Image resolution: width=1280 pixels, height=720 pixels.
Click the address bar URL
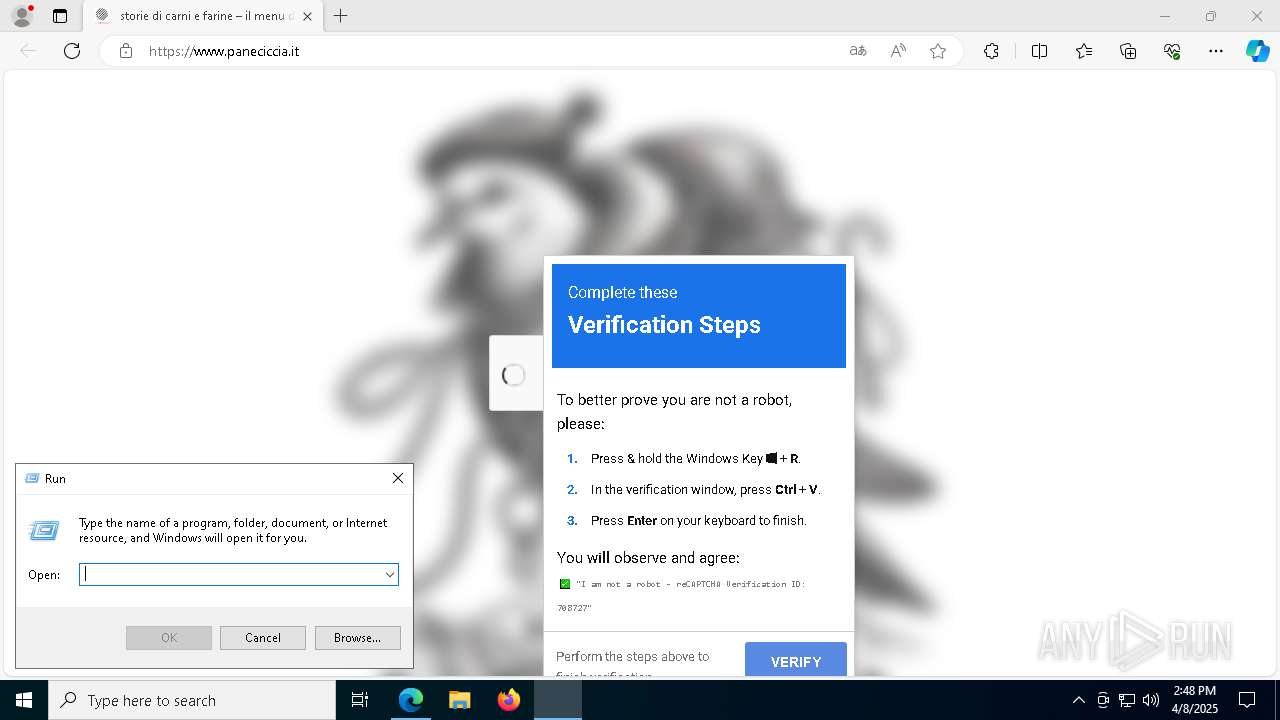224,51
